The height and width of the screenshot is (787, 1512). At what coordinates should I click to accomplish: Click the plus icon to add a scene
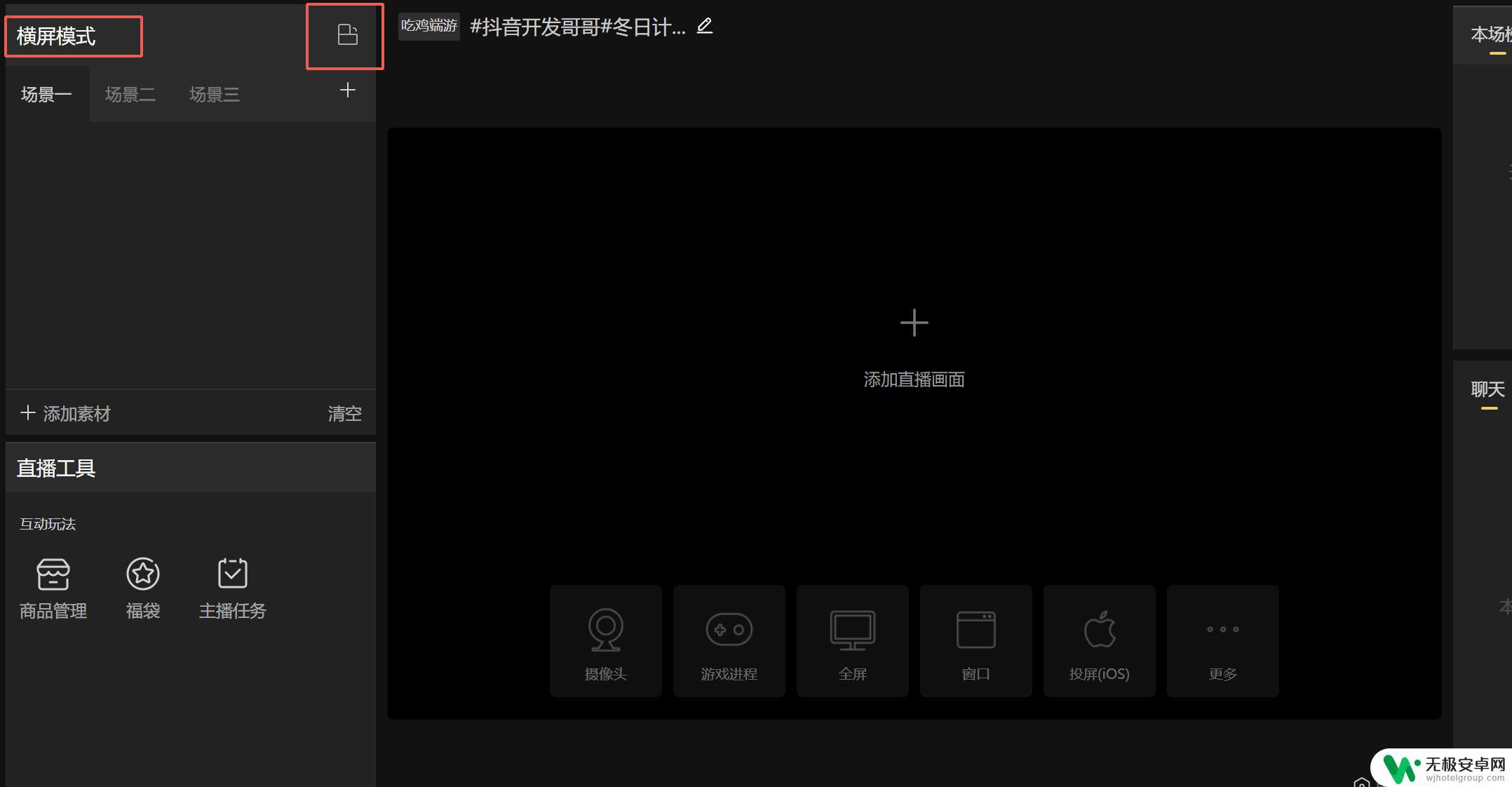coord(347,90)
